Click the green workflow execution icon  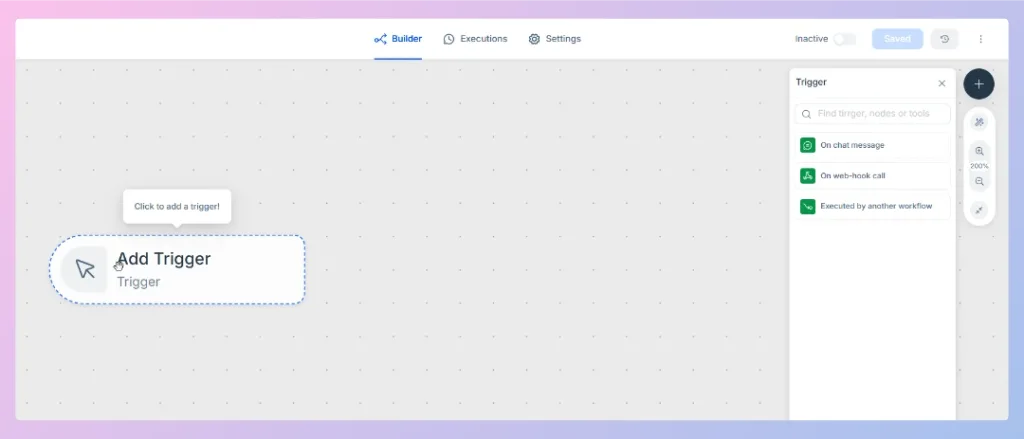(808, 206)
